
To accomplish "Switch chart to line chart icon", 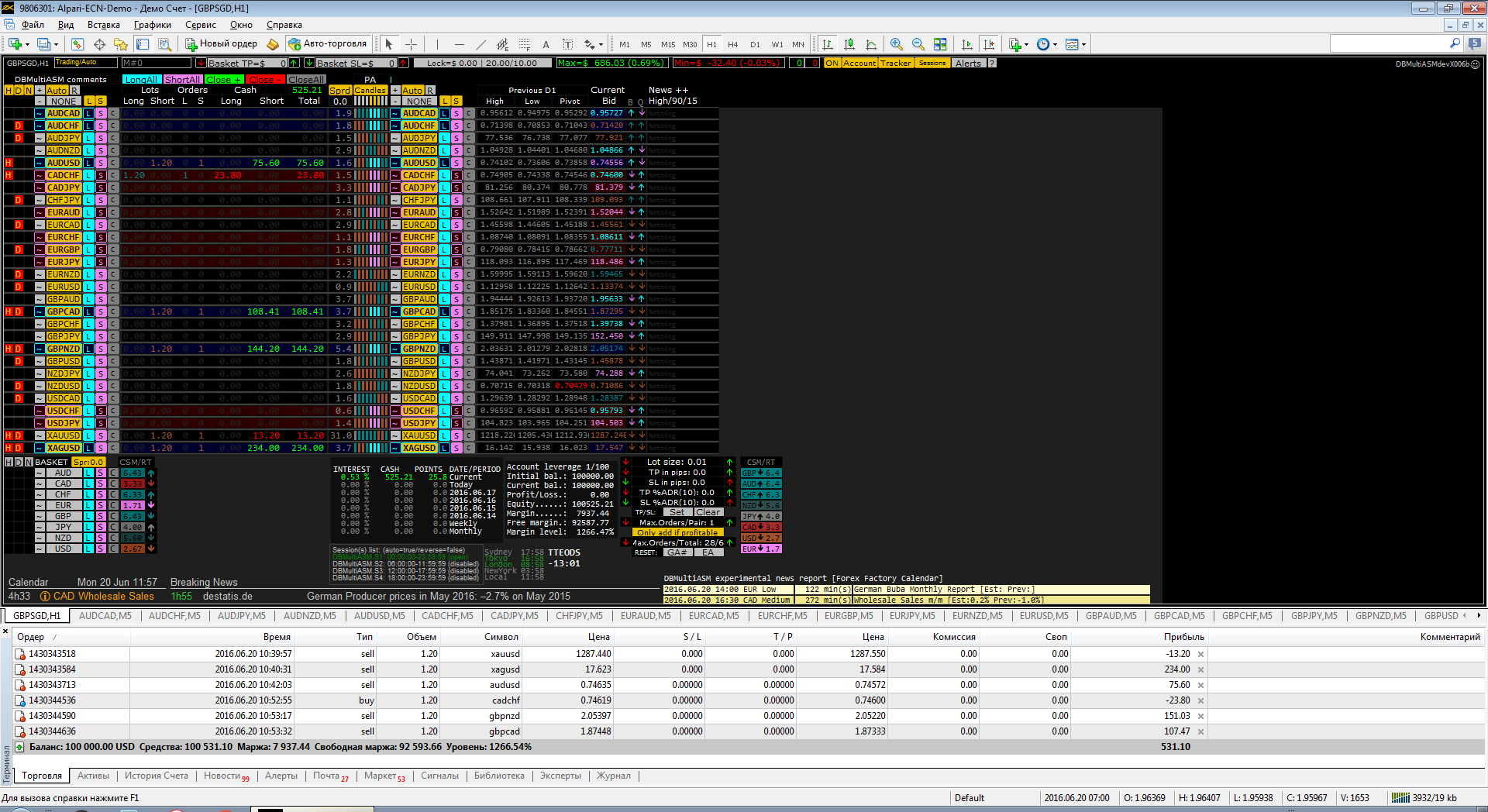I will pyautogui.click(x=871, y=44).
